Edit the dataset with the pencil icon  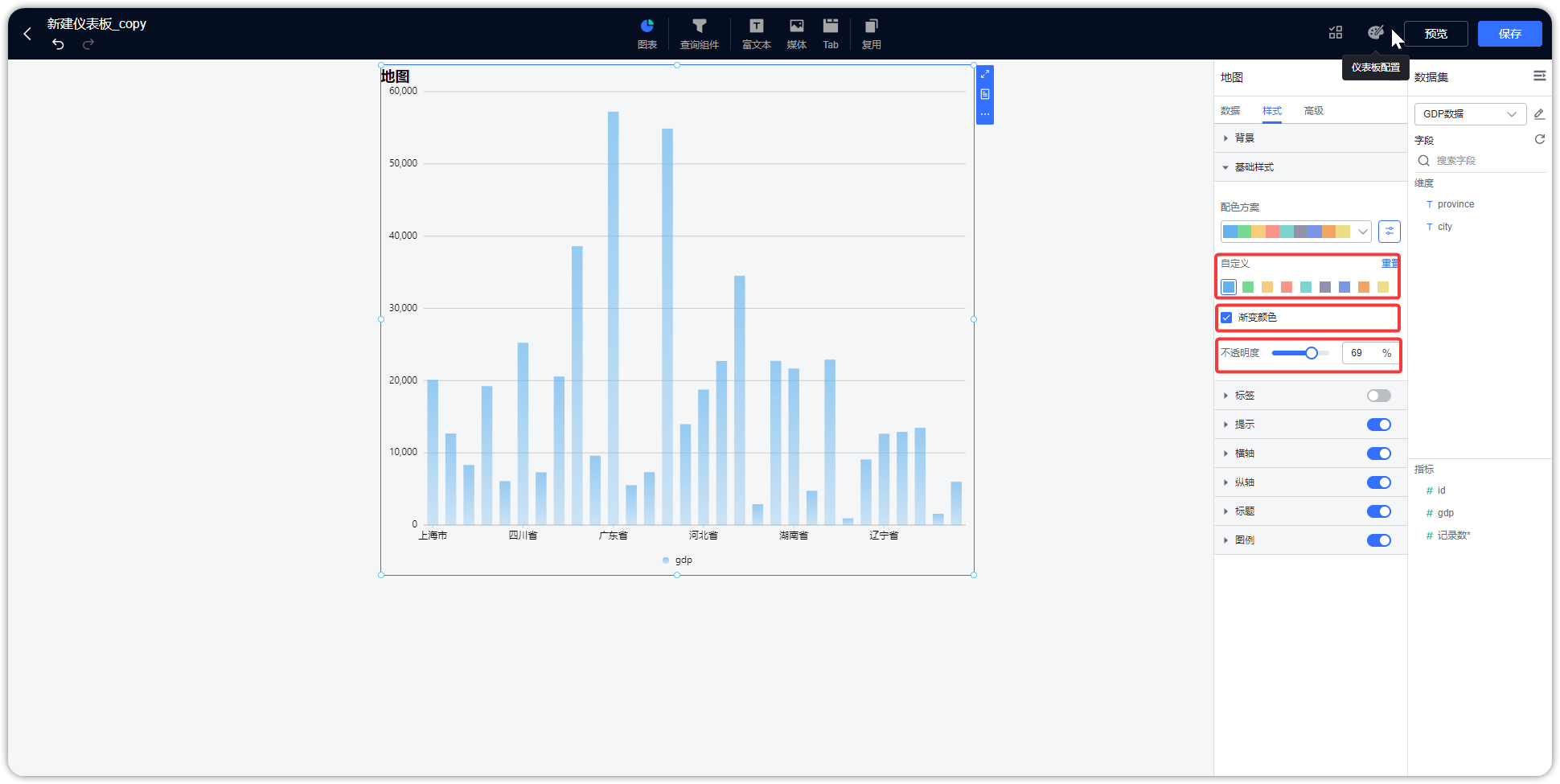pyautogui.click(x=1539, y=114)
